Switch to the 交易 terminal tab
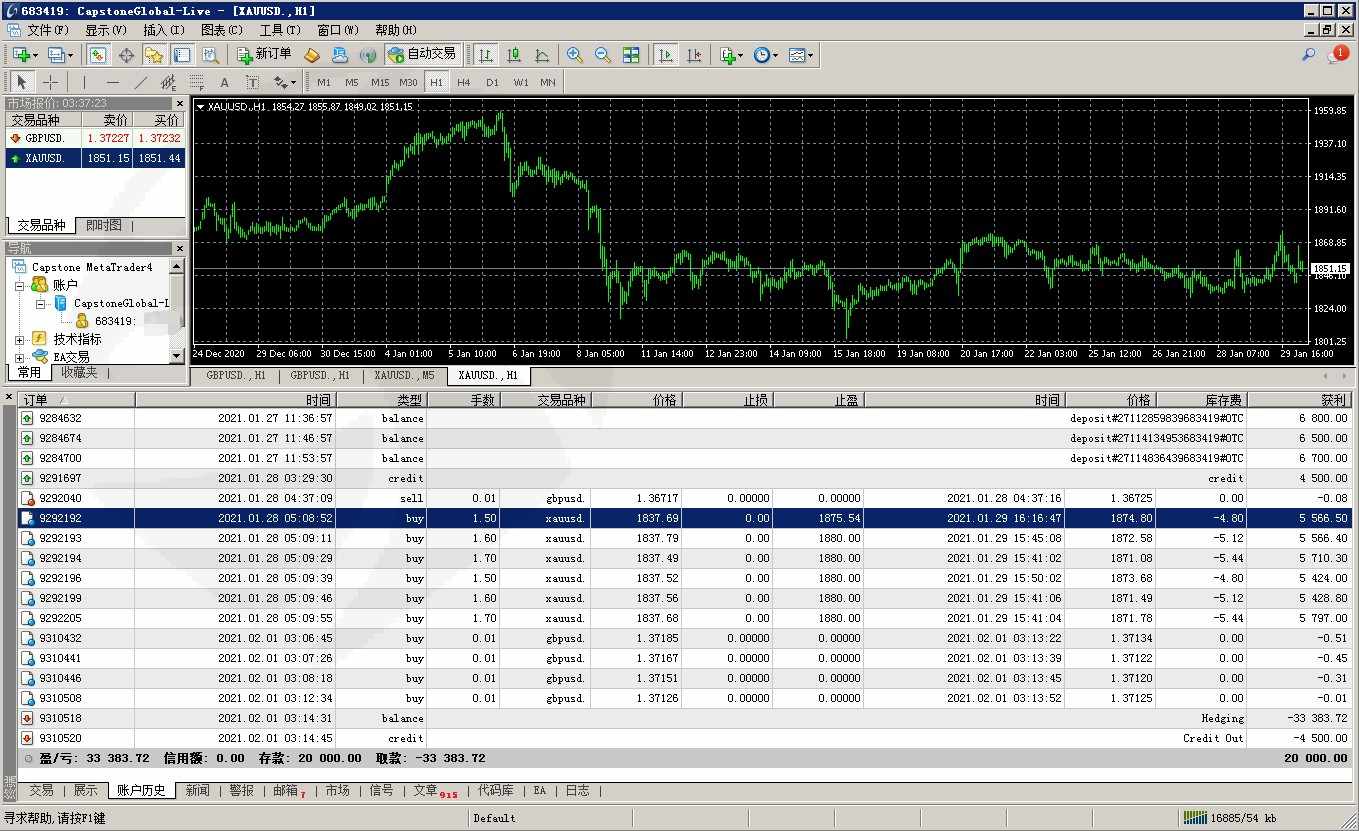 (x=41, y=790)
